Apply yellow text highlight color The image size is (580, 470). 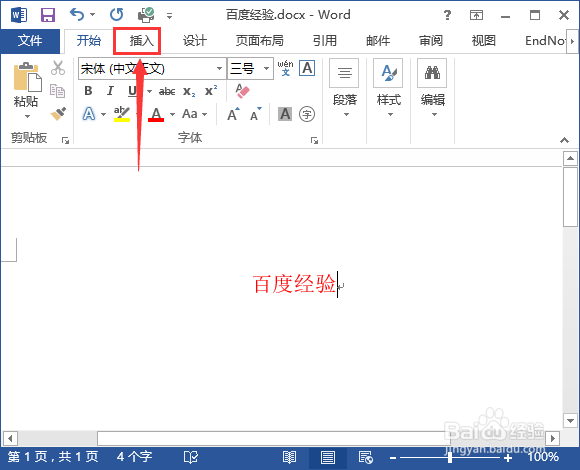(122, 114)
